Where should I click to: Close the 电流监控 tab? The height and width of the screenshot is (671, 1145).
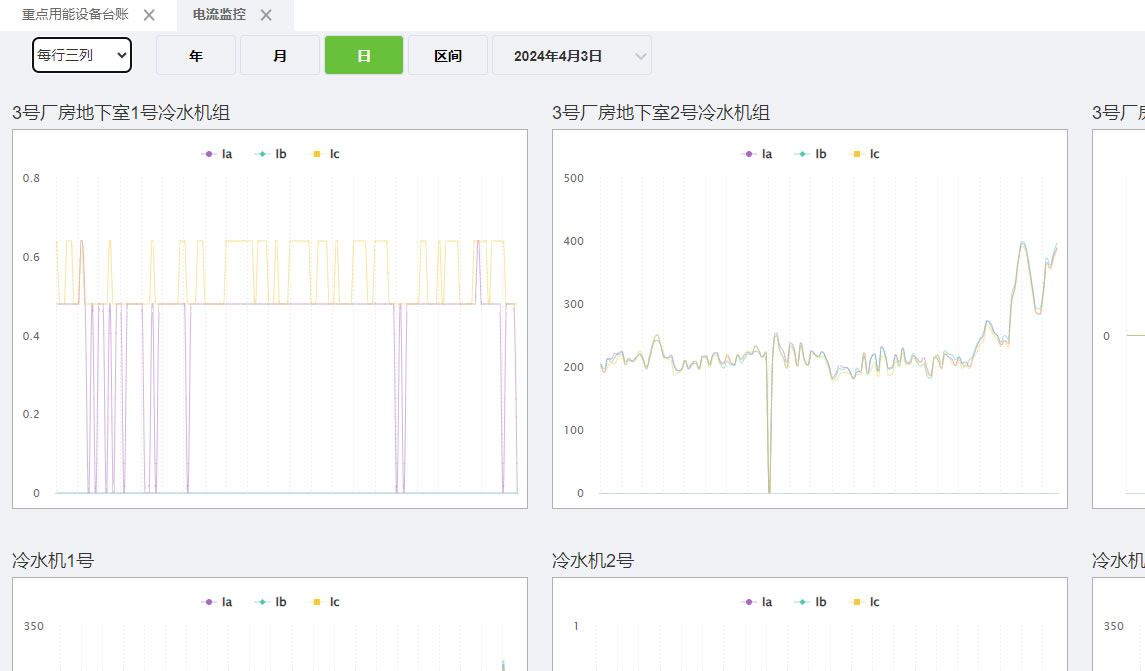(x=266, y=15)
